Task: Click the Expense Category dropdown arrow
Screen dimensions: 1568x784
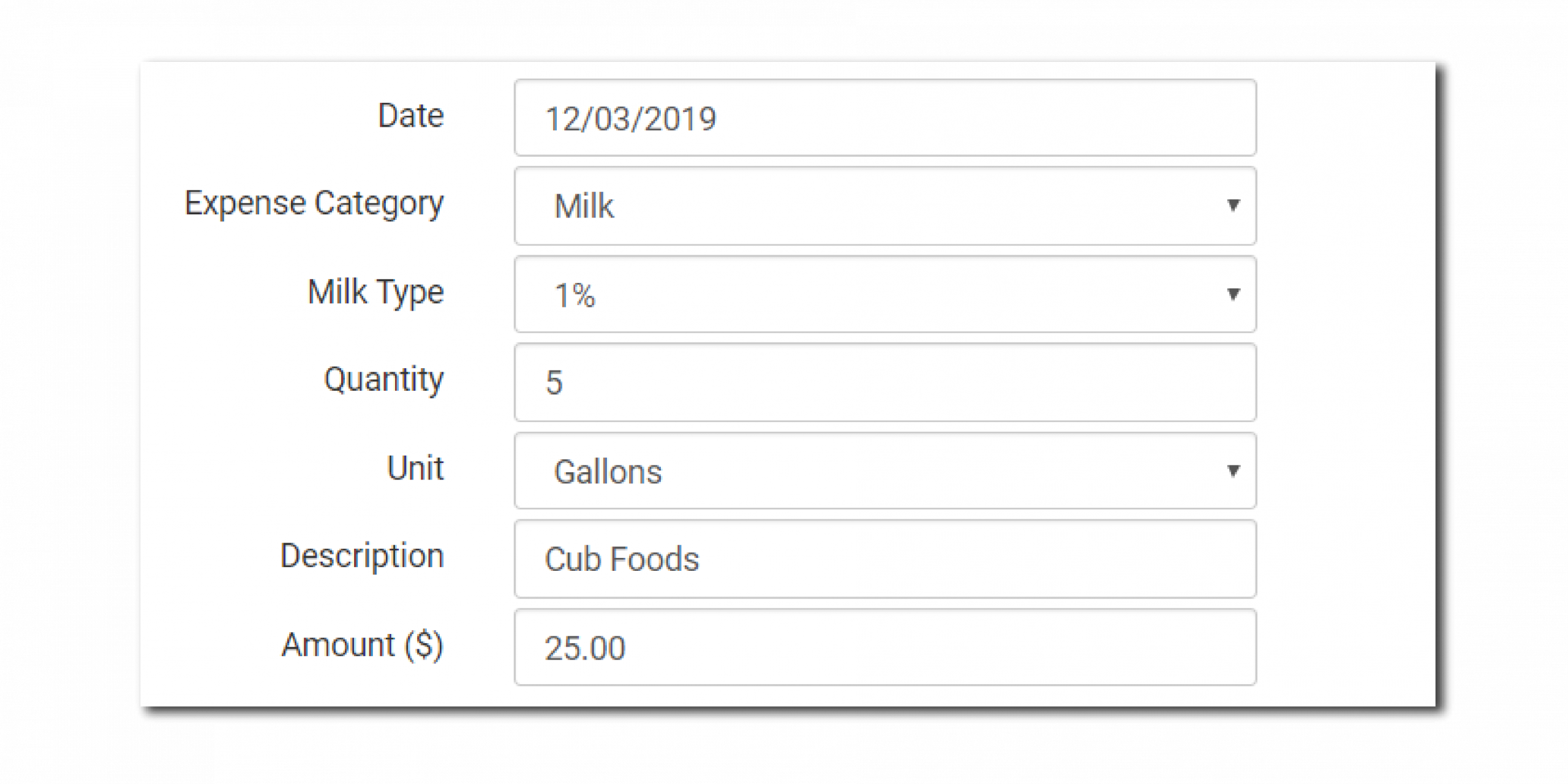Action: (x=1234, y=205)
